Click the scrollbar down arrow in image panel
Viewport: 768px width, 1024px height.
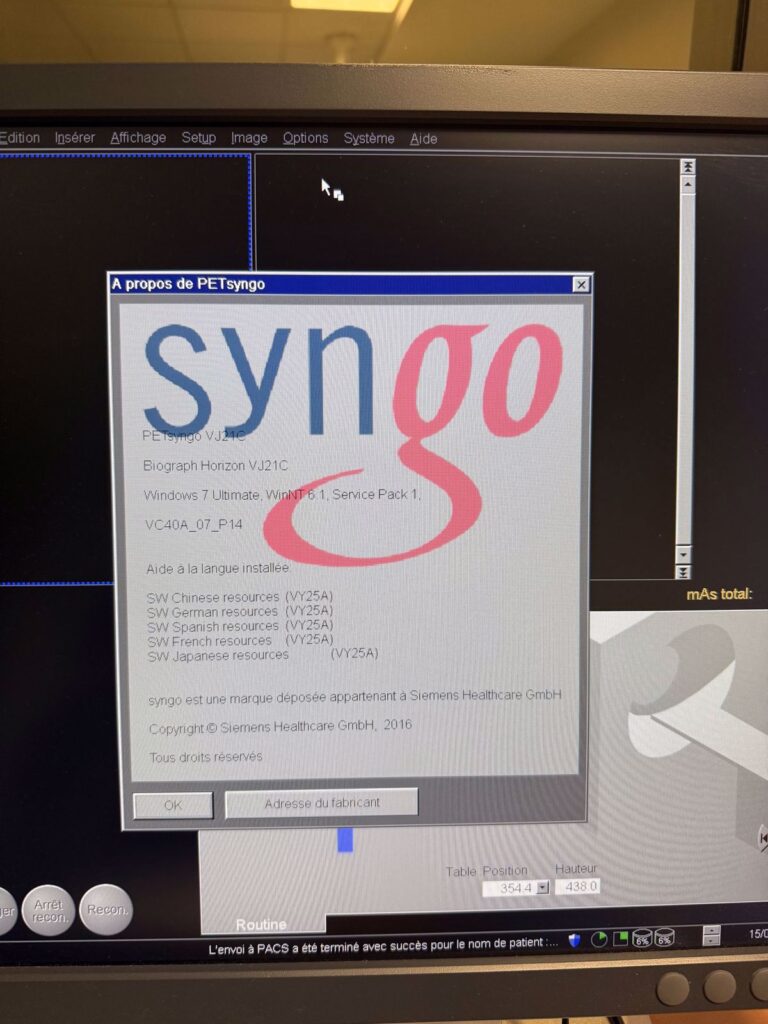pos(684,554)
